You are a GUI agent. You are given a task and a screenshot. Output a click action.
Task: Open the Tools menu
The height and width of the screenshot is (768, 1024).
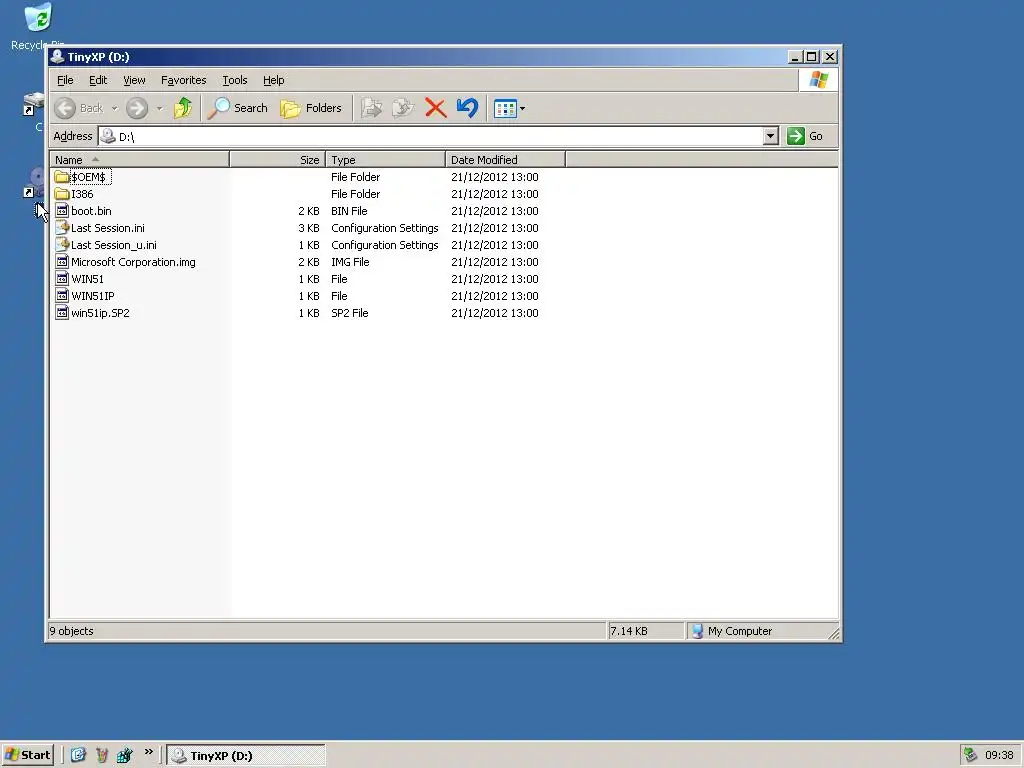(234, 80)
